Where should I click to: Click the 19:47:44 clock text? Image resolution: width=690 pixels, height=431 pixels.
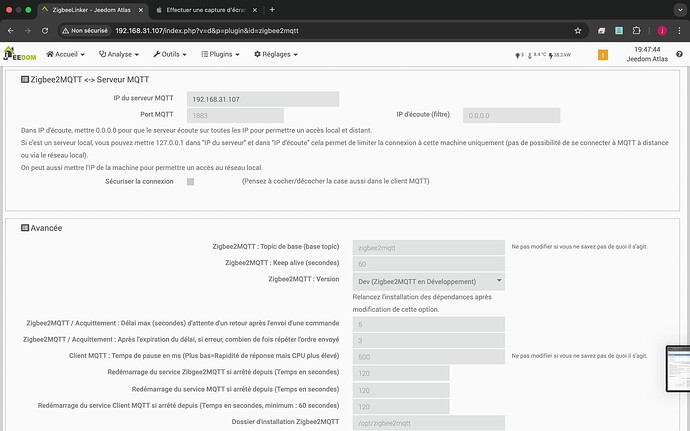647,49
